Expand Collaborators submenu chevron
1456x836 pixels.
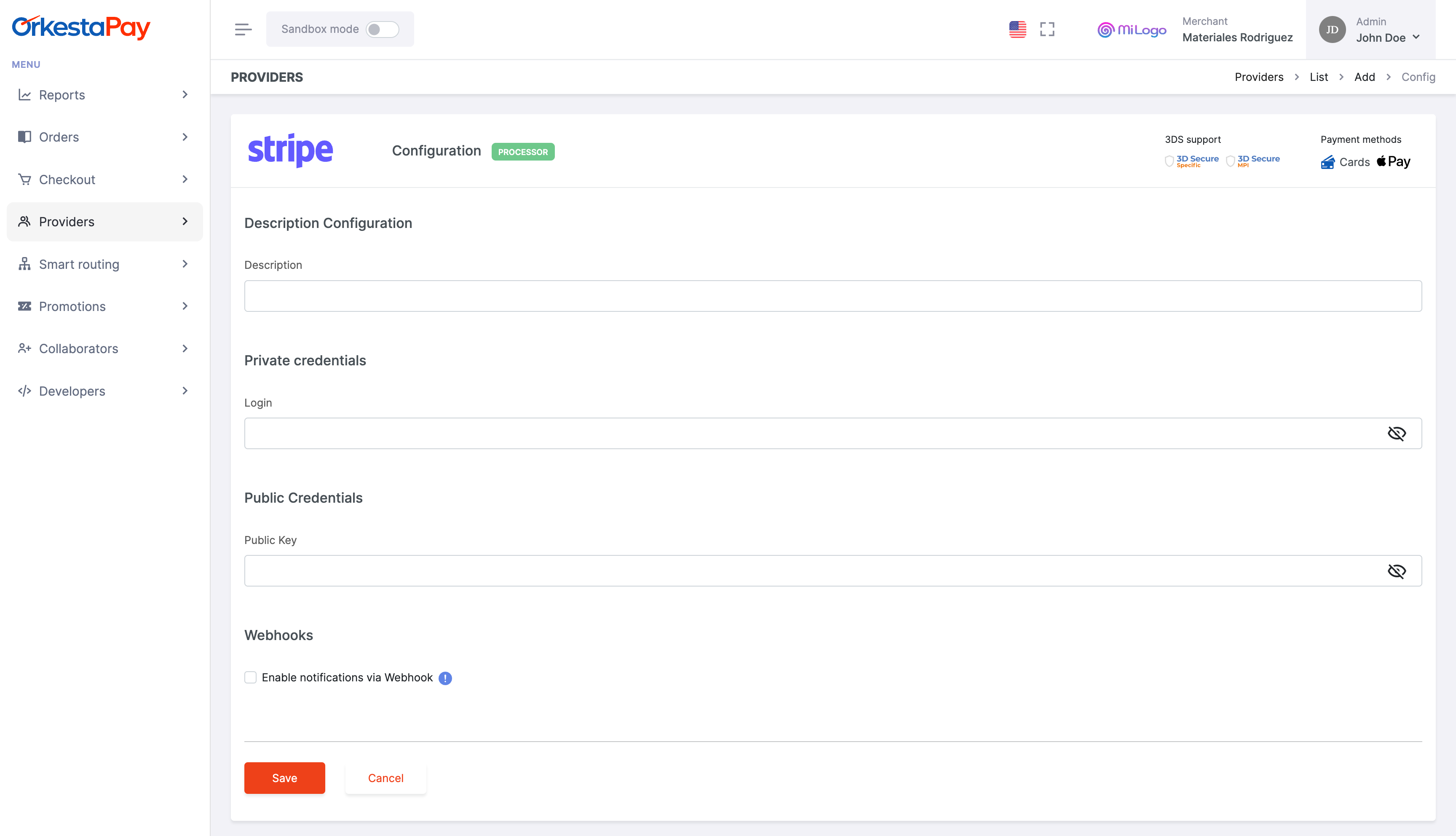click(x=185, y=348)
